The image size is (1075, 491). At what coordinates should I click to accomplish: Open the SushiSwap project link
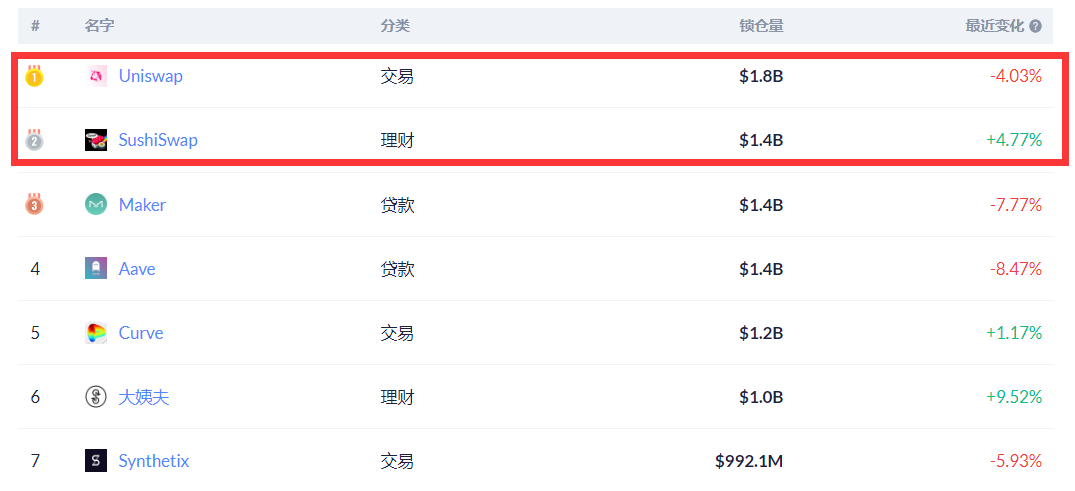(158, 140)
